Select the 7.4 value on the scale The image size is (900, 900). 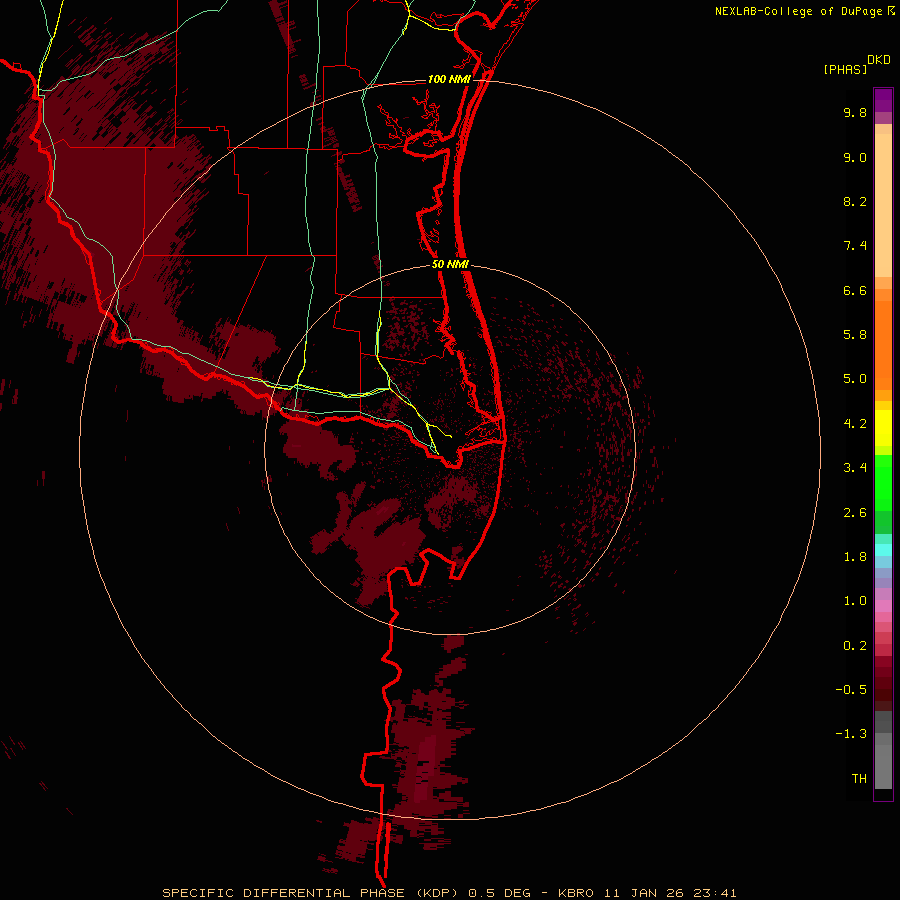[855, 246]
